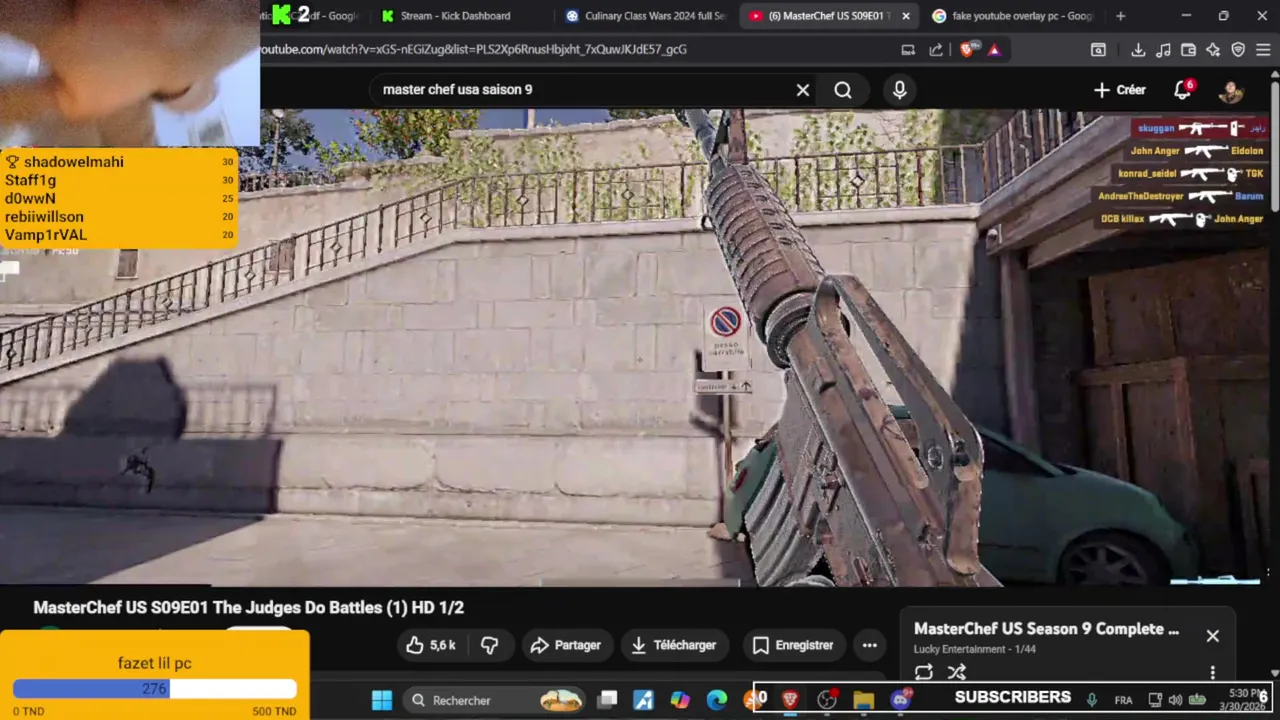The image size is (1280, 720).
Task: Open Brave Rewards triangle icon
Action: 994,49
